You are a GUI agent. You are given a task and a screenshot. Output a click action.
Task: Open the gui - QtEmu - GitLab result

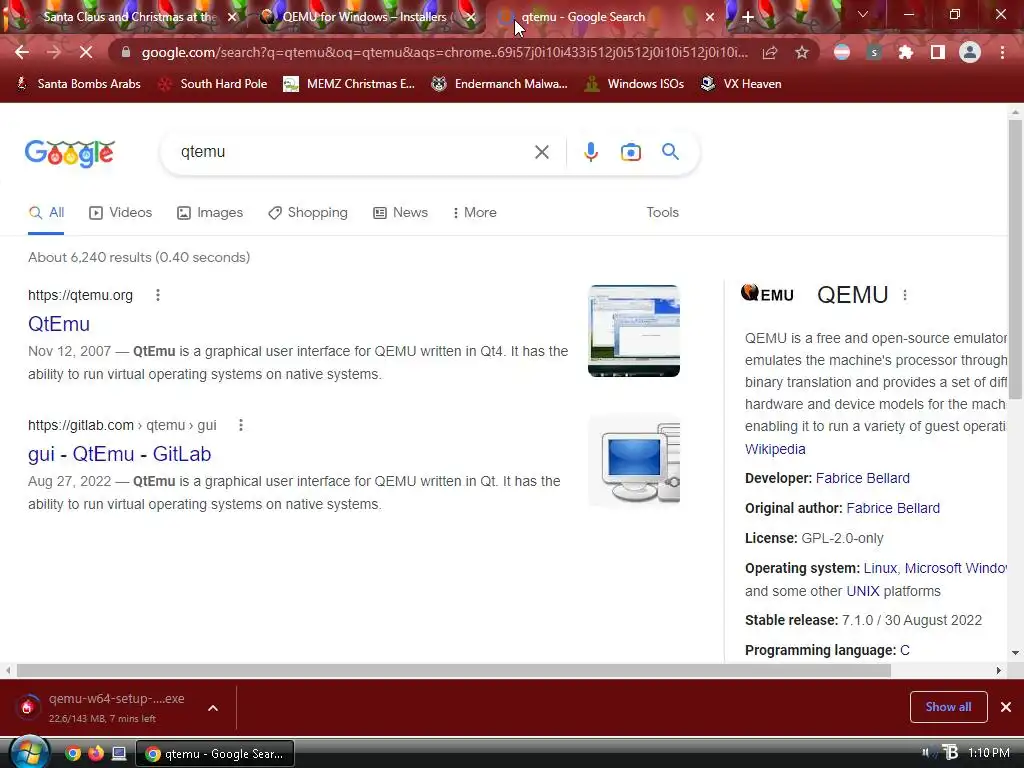[x=120, y=454]
